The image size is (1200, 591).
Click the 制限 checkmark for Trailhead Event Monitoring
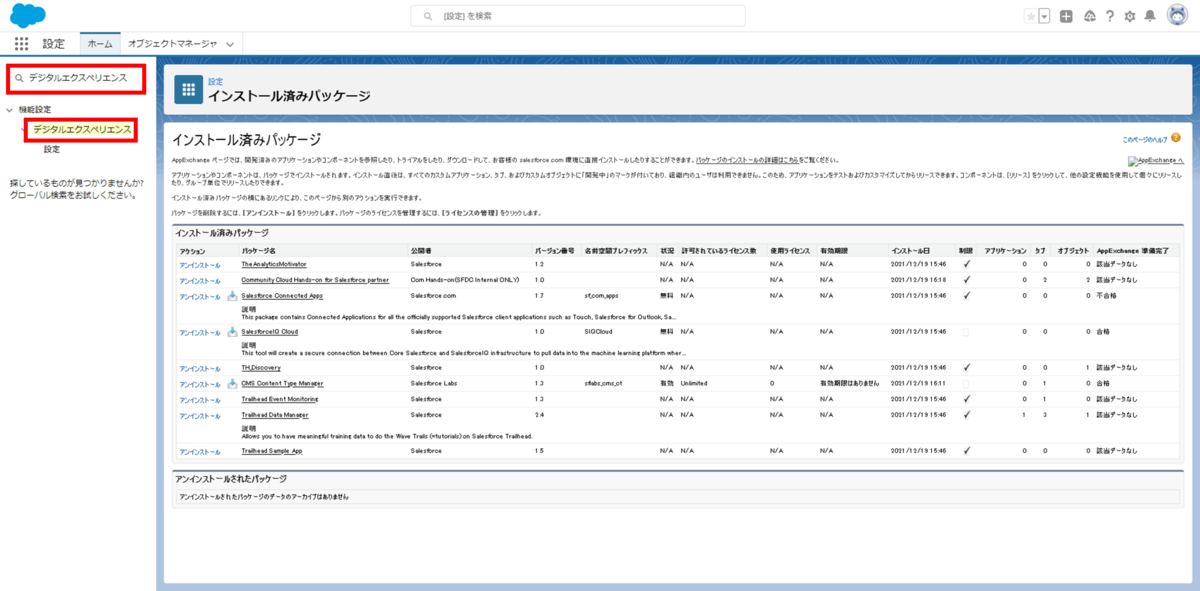pos(966,399)
